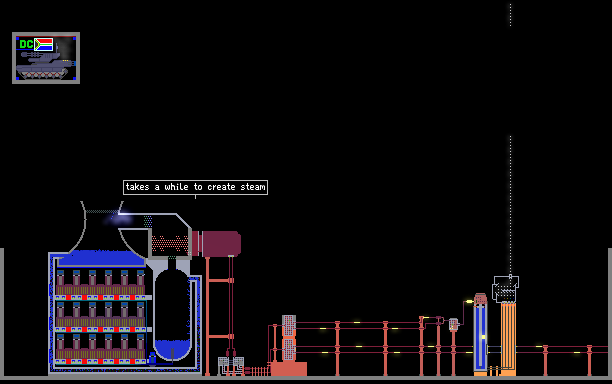This screenshot has height=384, width=612.
Task: Click the 'takes a while to create steam' sign
Action: [x=195, y=187]
